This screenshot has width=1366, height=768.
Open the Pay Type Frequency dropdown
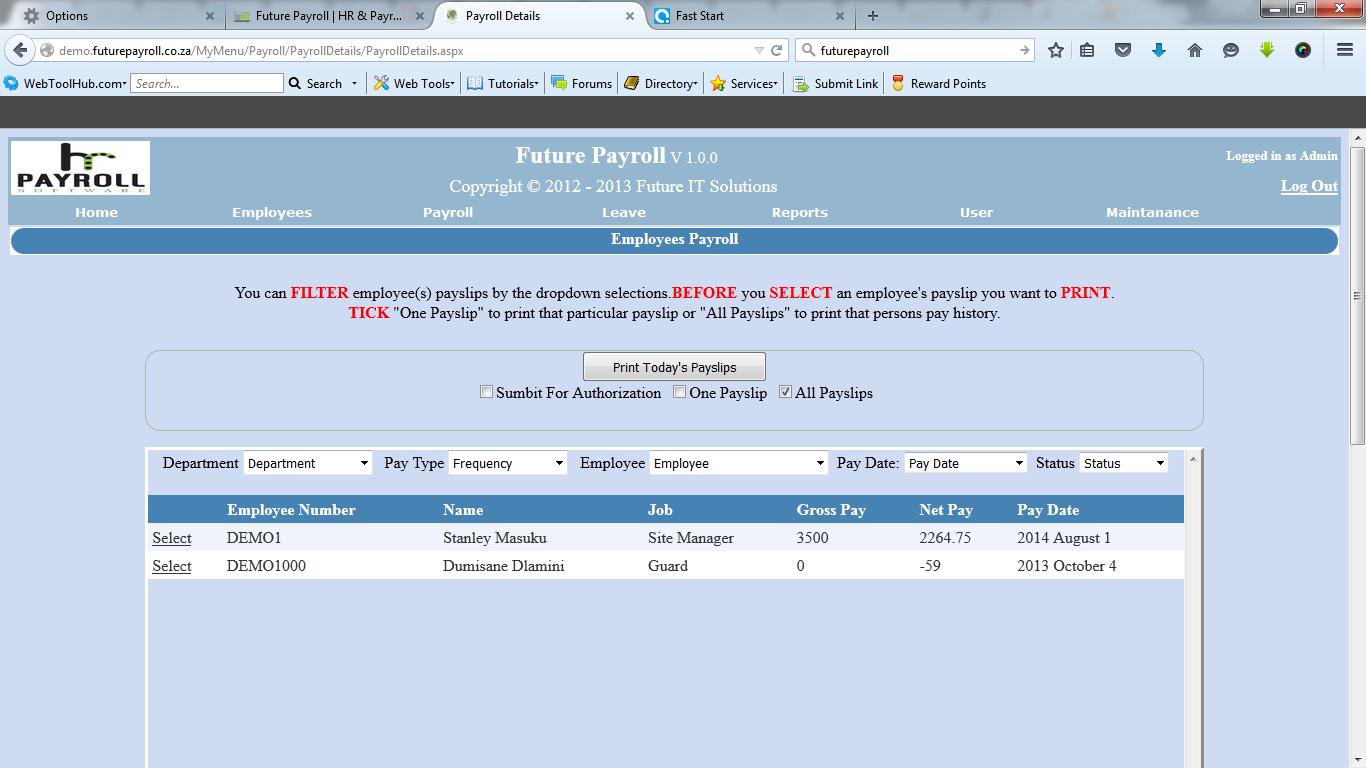(x=507, y=463)
